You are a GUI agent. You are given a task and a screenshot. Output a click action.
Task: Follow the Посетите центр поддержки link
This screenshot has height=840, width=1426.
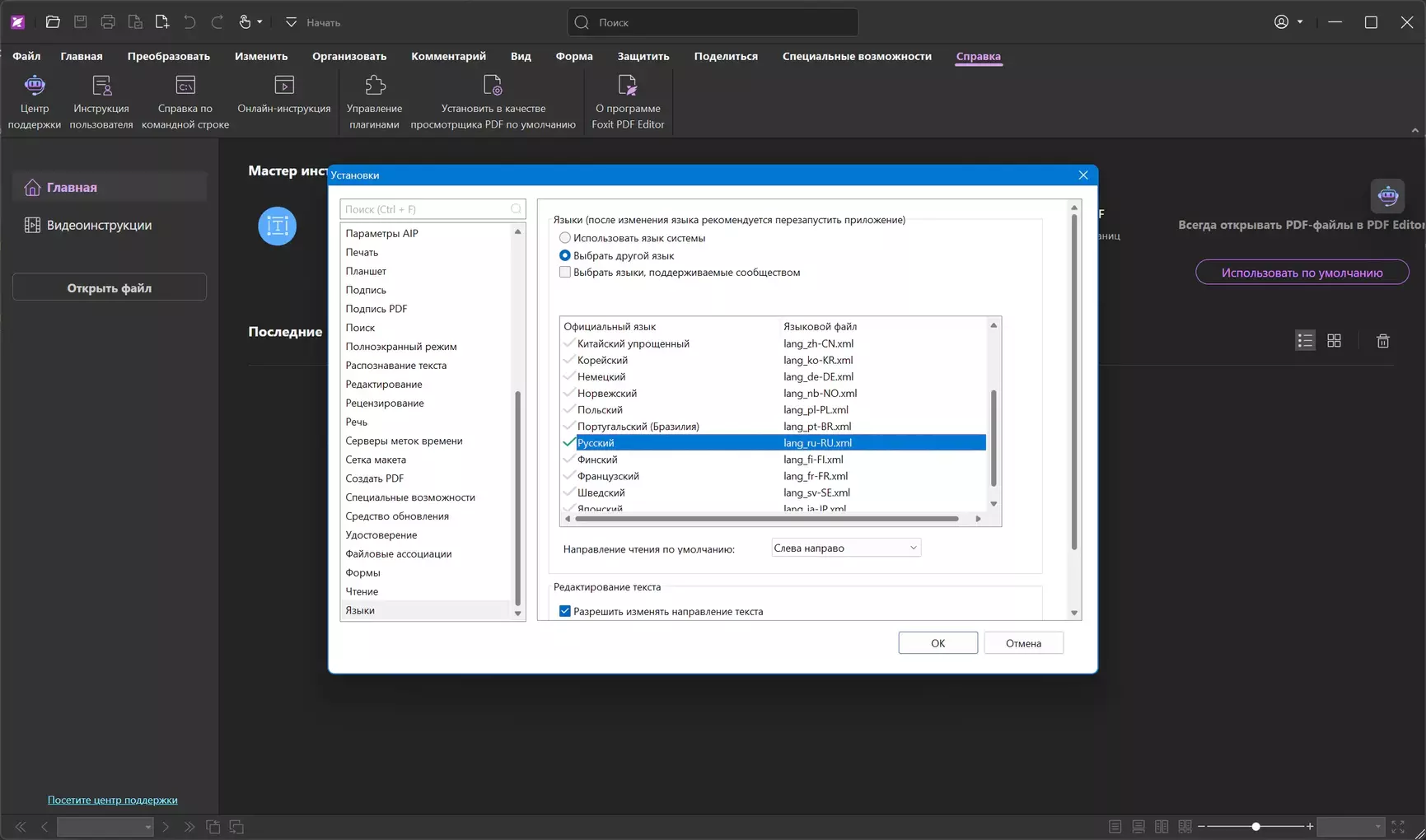(112, 800)
